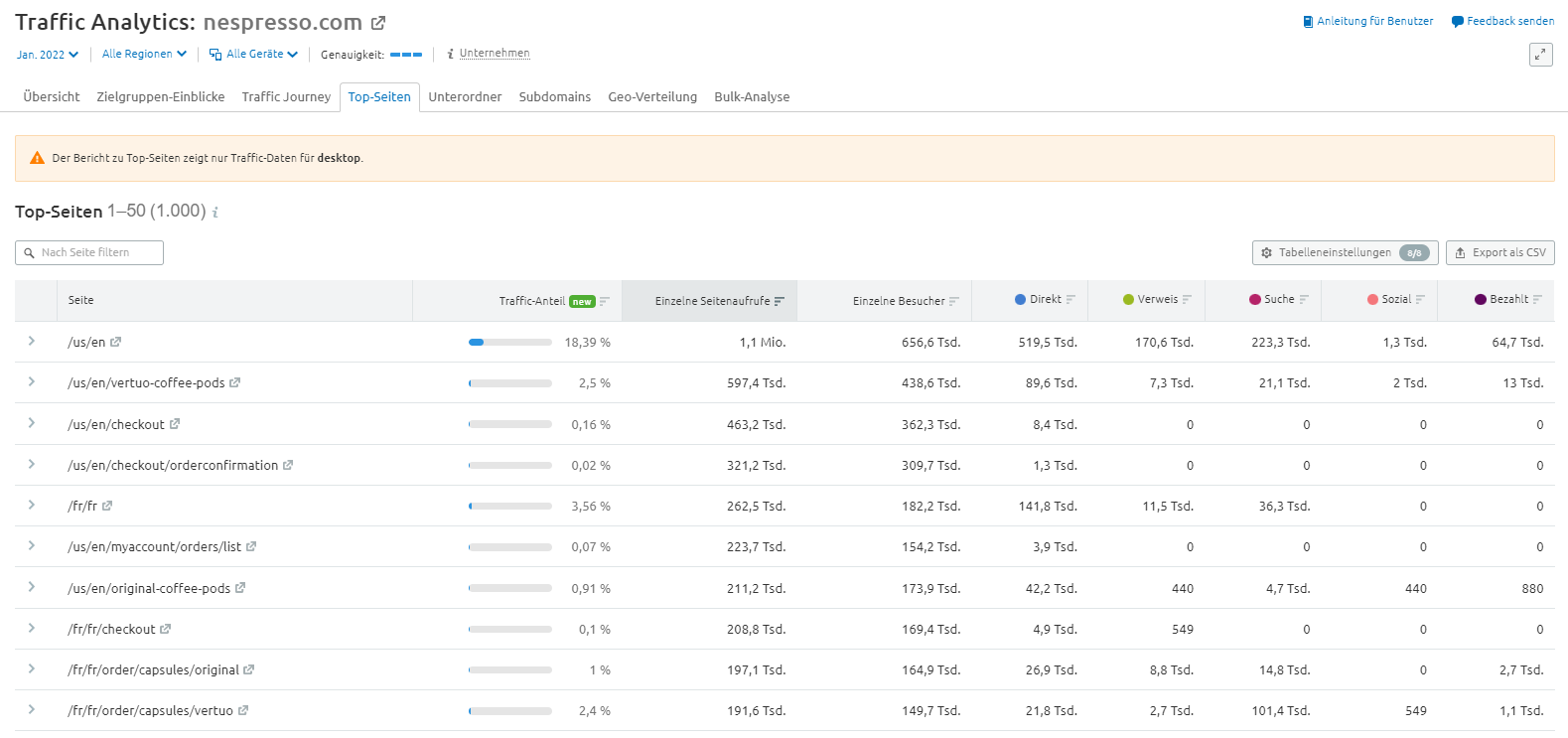Open Tabelleneinstellungen button
The image size is (1568, 738).
[1346, 253]
